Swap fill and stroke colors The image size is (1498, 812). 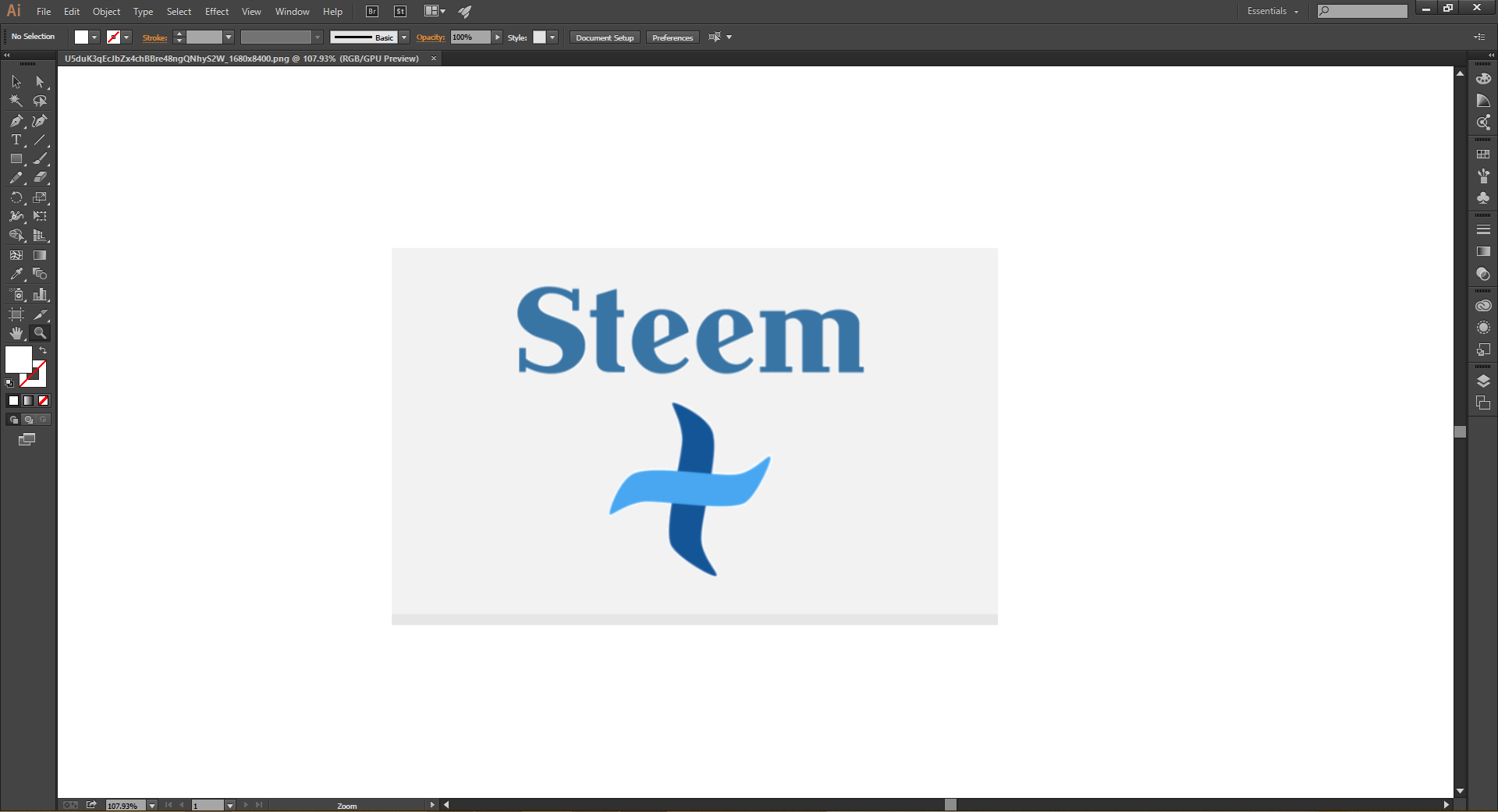43,351
